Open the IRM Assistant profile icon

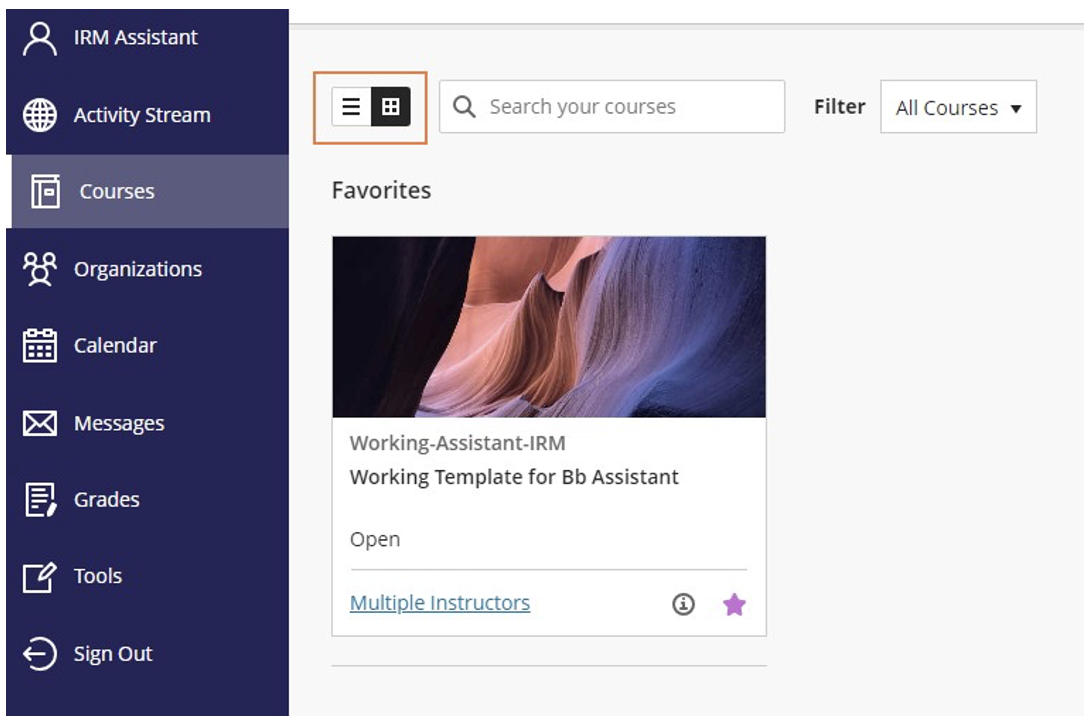[40, 38]
